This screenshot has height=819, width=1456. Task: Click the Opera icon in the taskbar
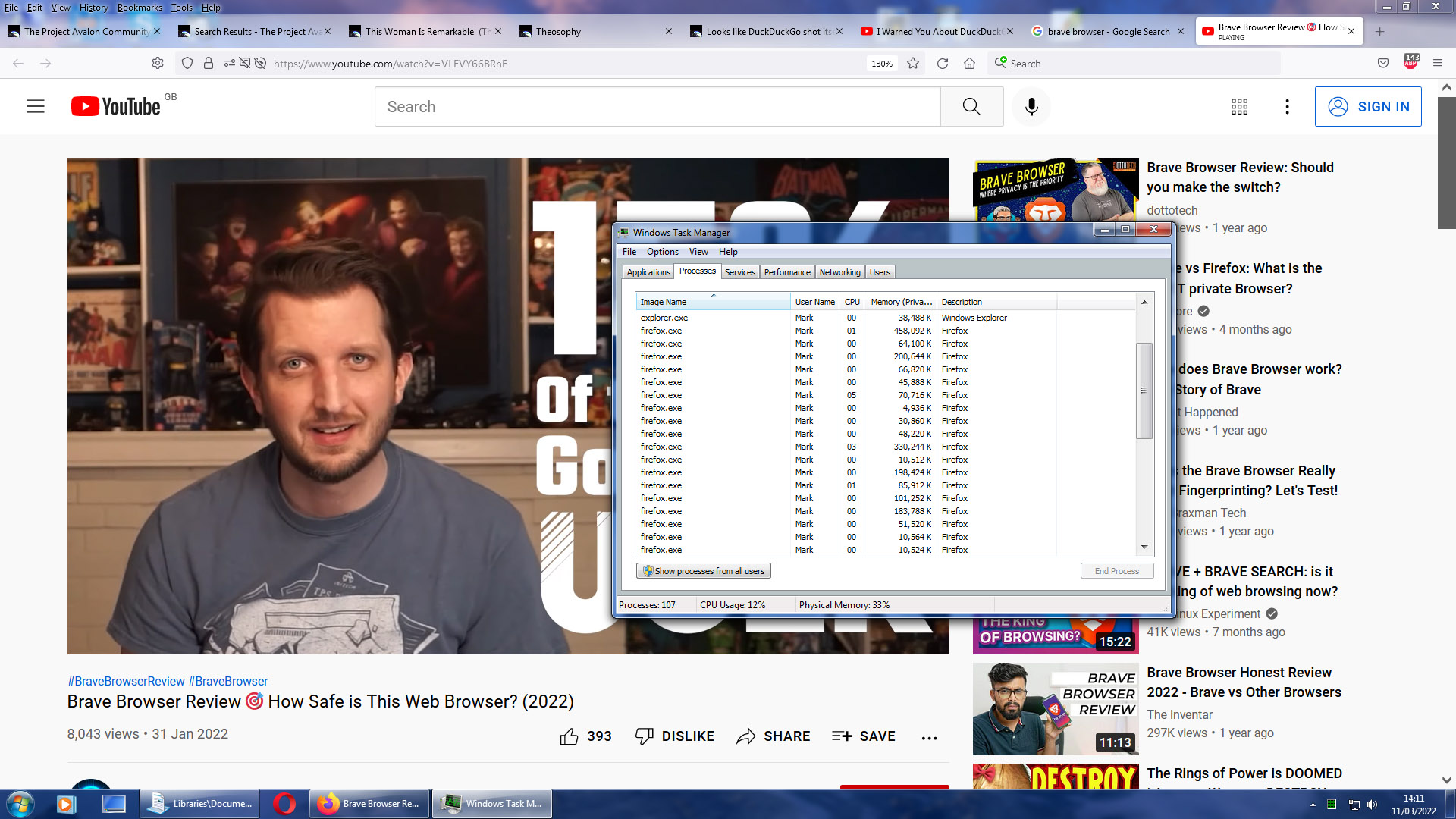284,804
